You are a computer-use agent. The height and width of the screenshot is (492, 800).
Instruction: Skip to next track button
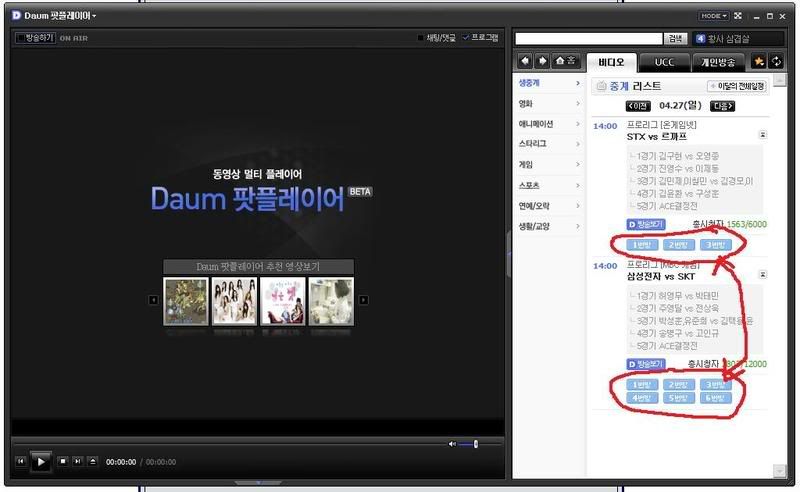pyautogui.click(x=78, y=461)
